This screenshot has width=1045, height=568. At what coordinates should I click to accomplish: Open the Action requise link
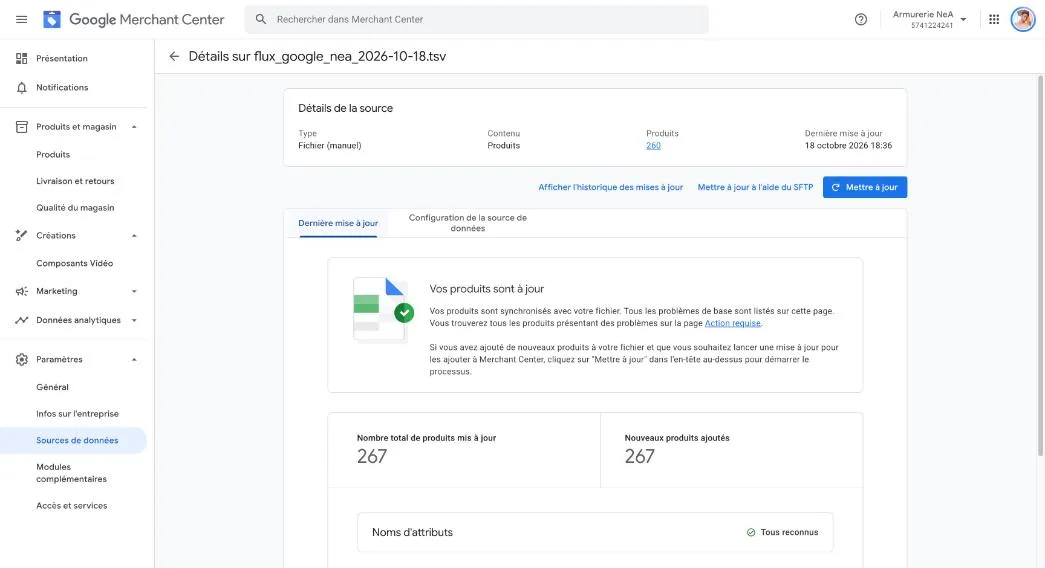732,323
